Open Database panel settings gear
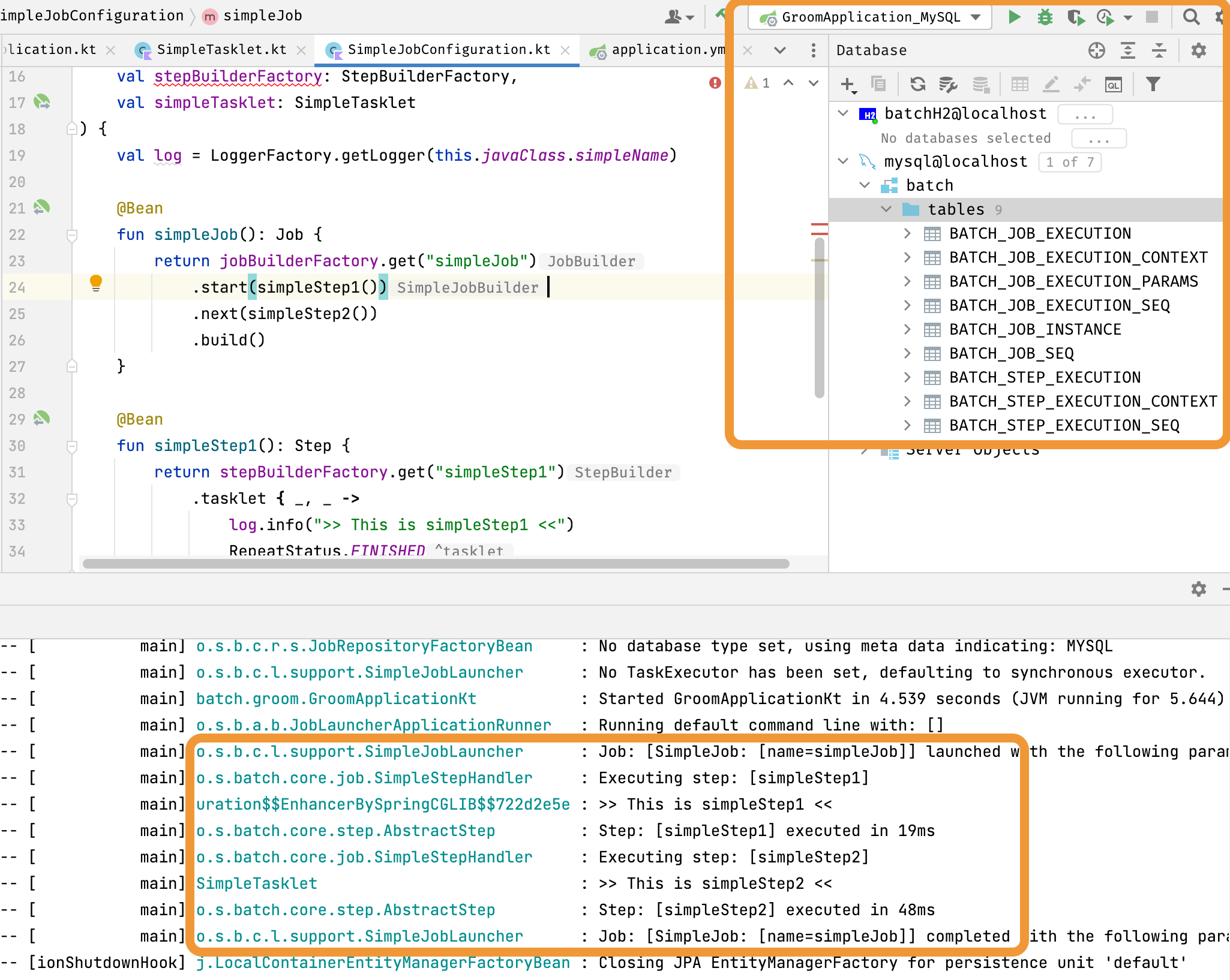The image size is (1230, 980). coord(1198,50)
